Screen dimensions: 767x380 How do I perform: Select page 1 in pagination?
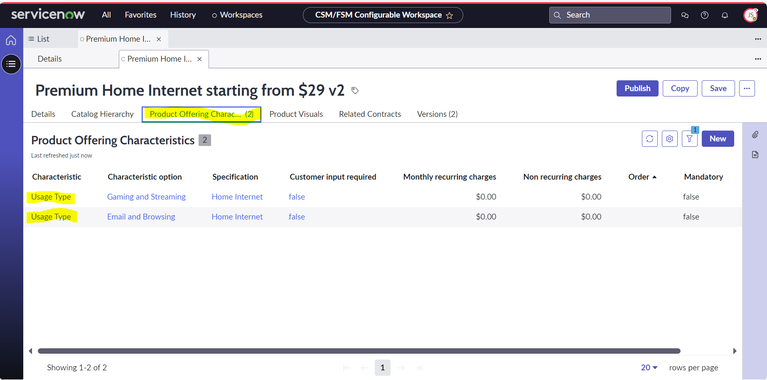(383, 367)
